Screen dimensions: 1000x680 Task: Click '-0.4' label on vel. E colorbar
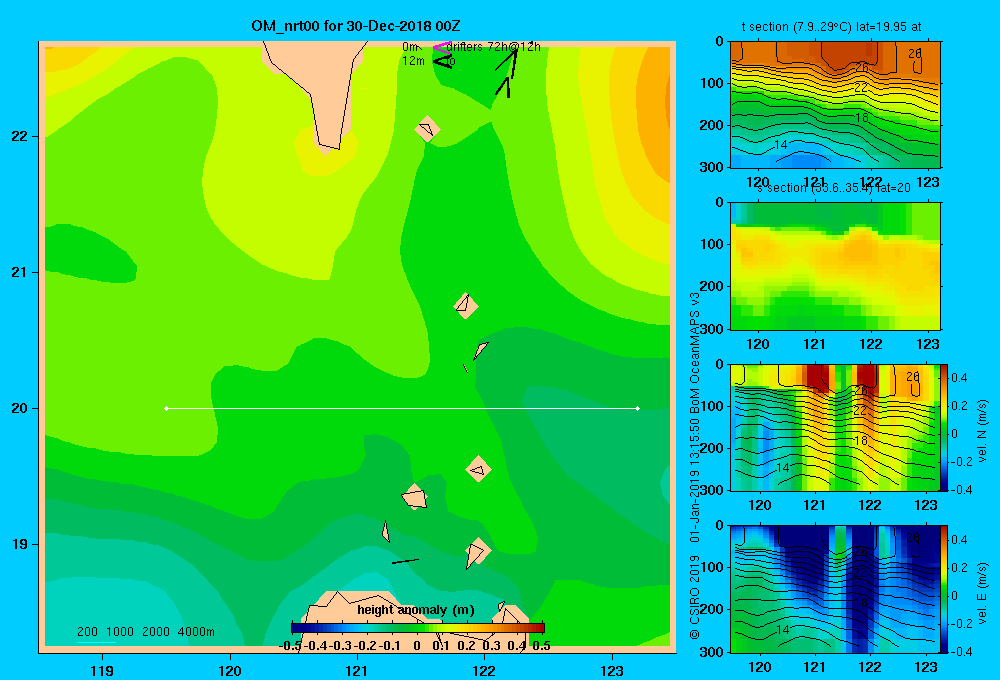tap(959, 651)
